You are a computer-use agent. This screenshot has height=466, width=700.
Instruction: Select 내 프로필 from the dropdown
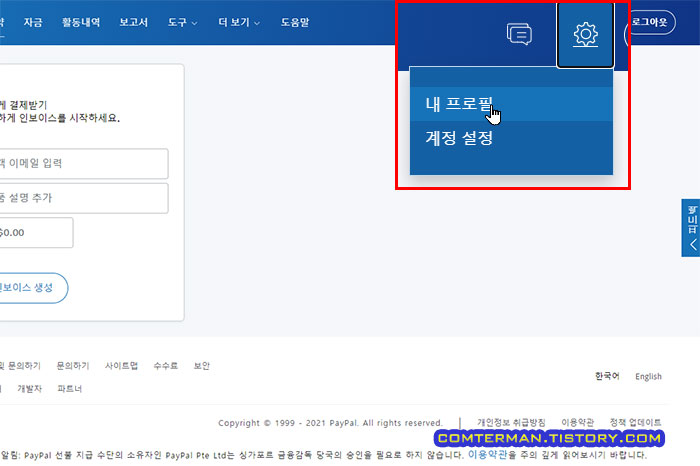(x=511, y=104)
